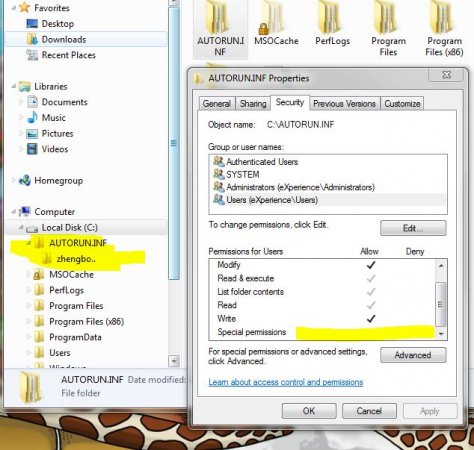Click the Users group icon in list
The height and width of the screenshot is (450, 474).
point(219,199)
